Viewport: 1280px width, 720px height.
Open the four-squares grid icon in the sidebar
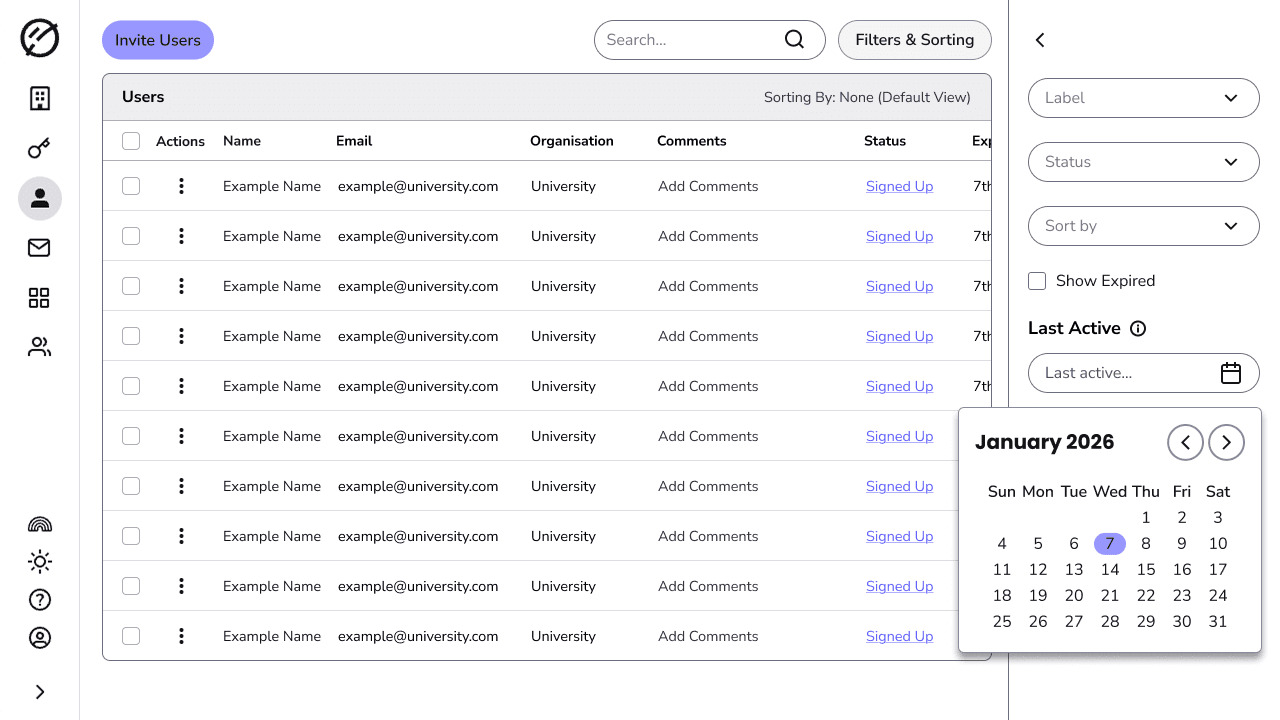point(40,298)
